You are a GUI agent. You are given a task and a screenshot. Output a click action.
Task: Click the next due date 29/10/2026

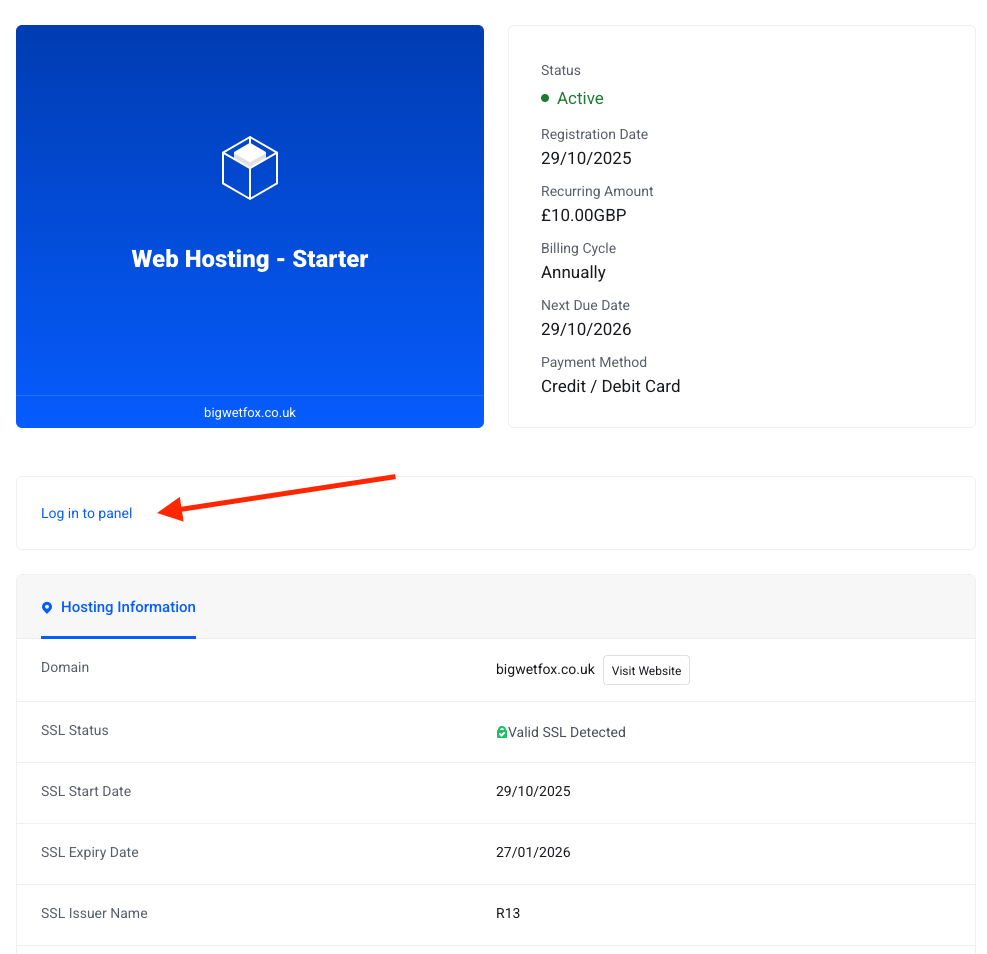click(x=586, y=329)
